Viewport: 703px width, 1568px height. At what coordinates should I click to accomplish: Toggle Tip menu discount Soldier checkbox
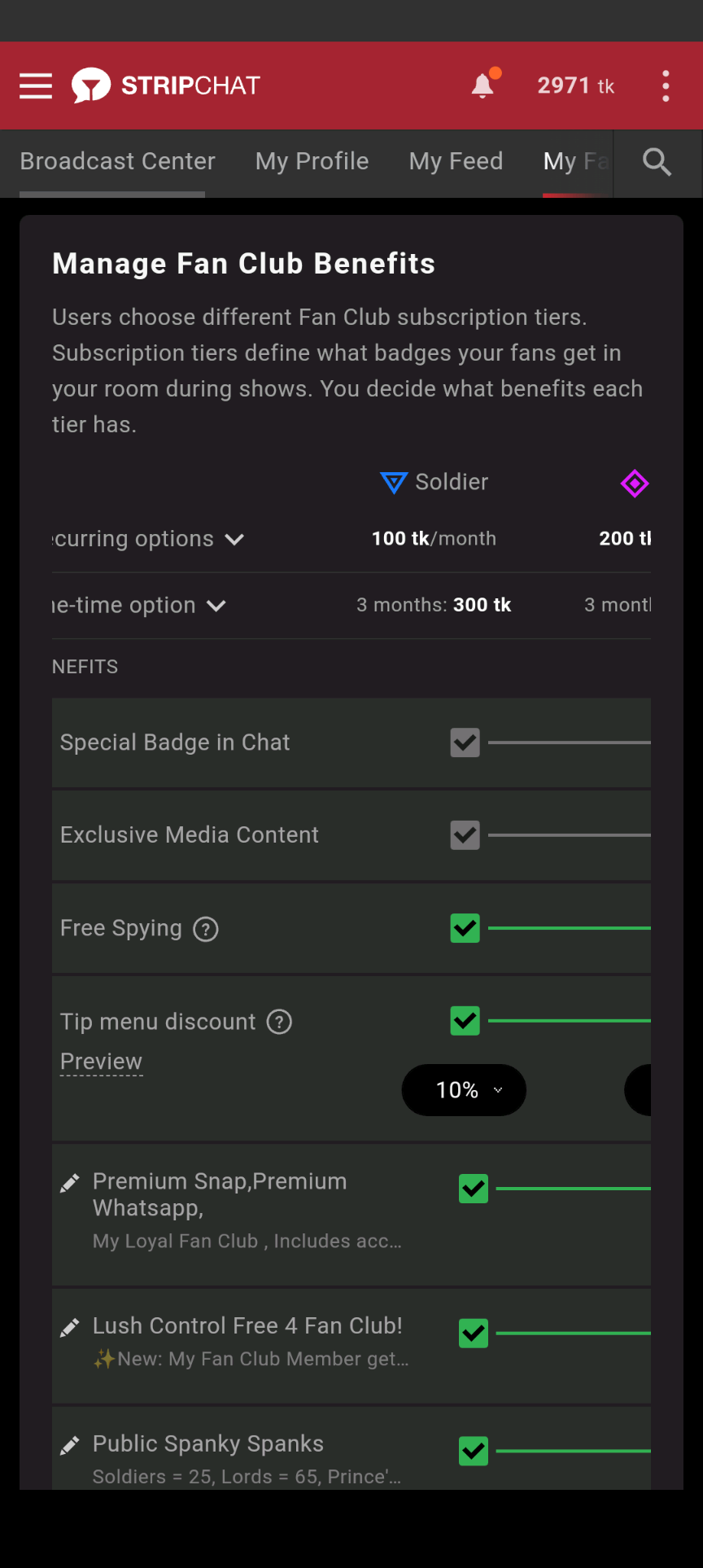(465, 1021)
